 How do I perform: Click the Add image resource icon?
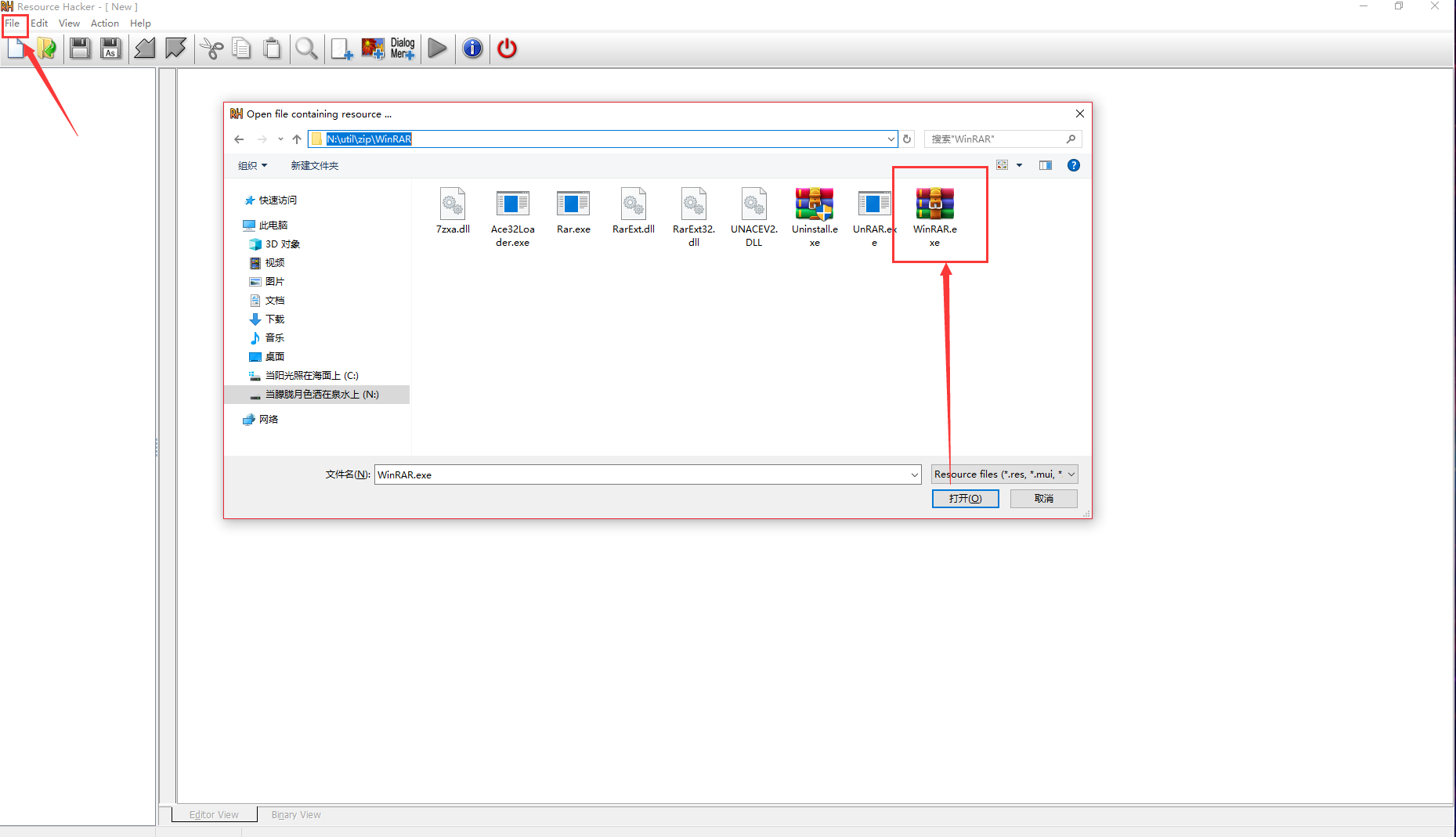(373, 49)
